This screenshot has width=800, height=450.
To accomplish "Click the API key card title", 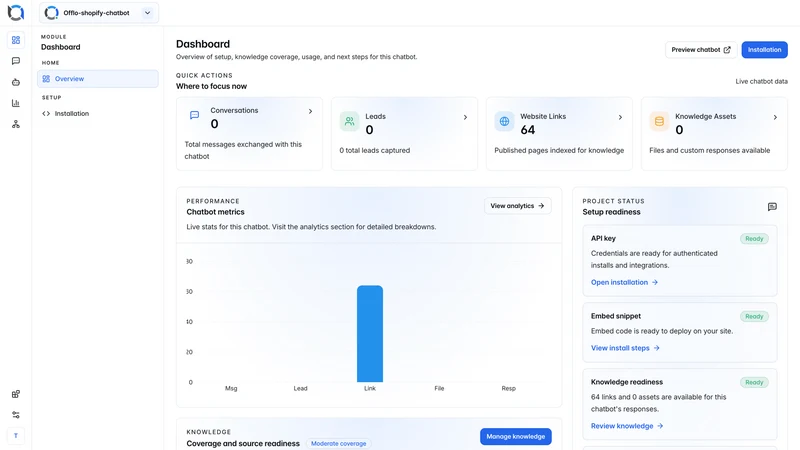I will [x=603, y=238].
